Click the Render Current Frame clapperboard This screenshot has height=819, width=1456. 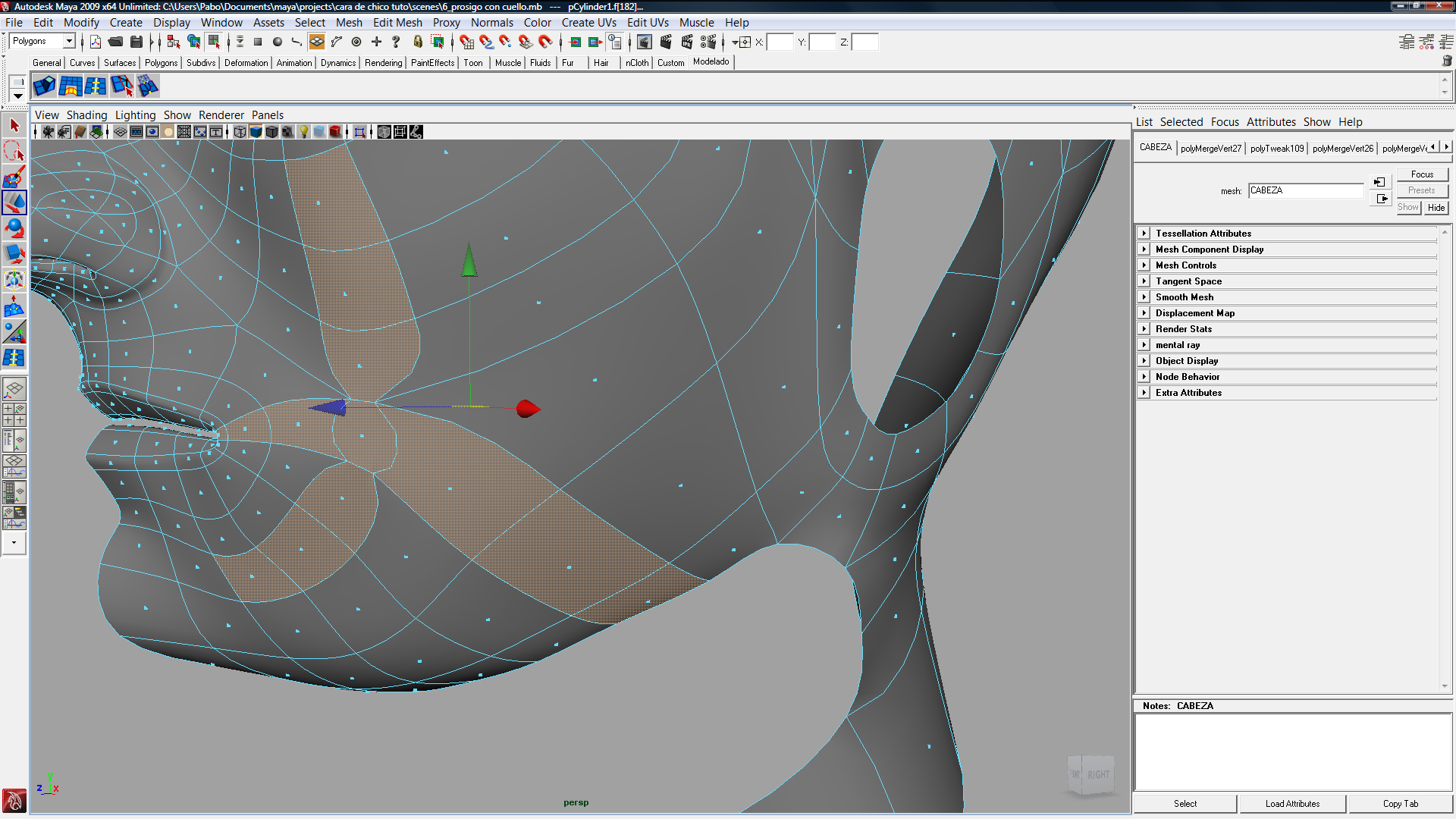click(666, 42)
